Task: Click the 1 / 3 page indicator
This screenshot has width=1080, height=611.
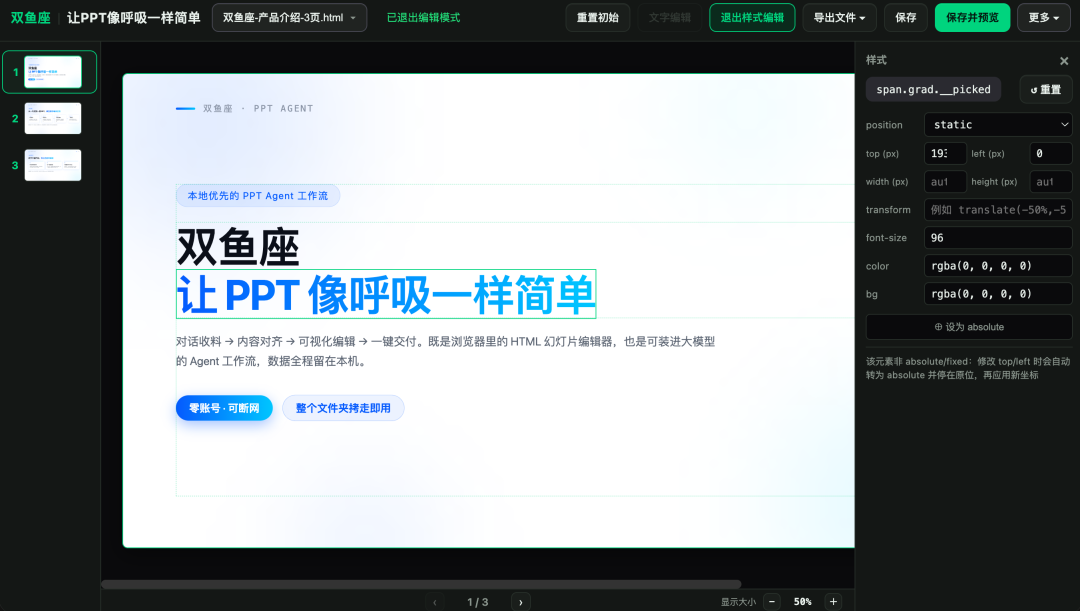Action: coord(477,602)
